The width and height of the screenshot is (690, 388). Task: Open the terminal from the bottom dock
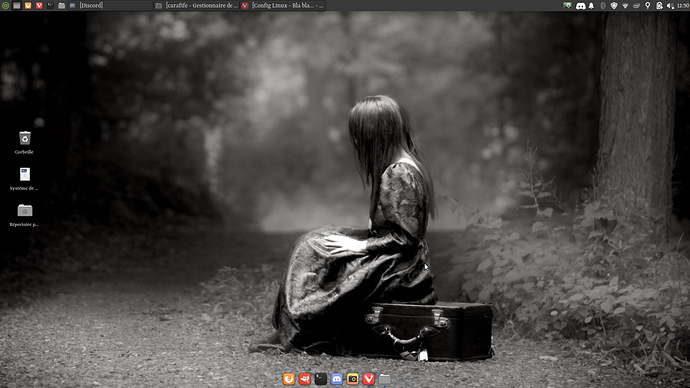tap(321, 379)
